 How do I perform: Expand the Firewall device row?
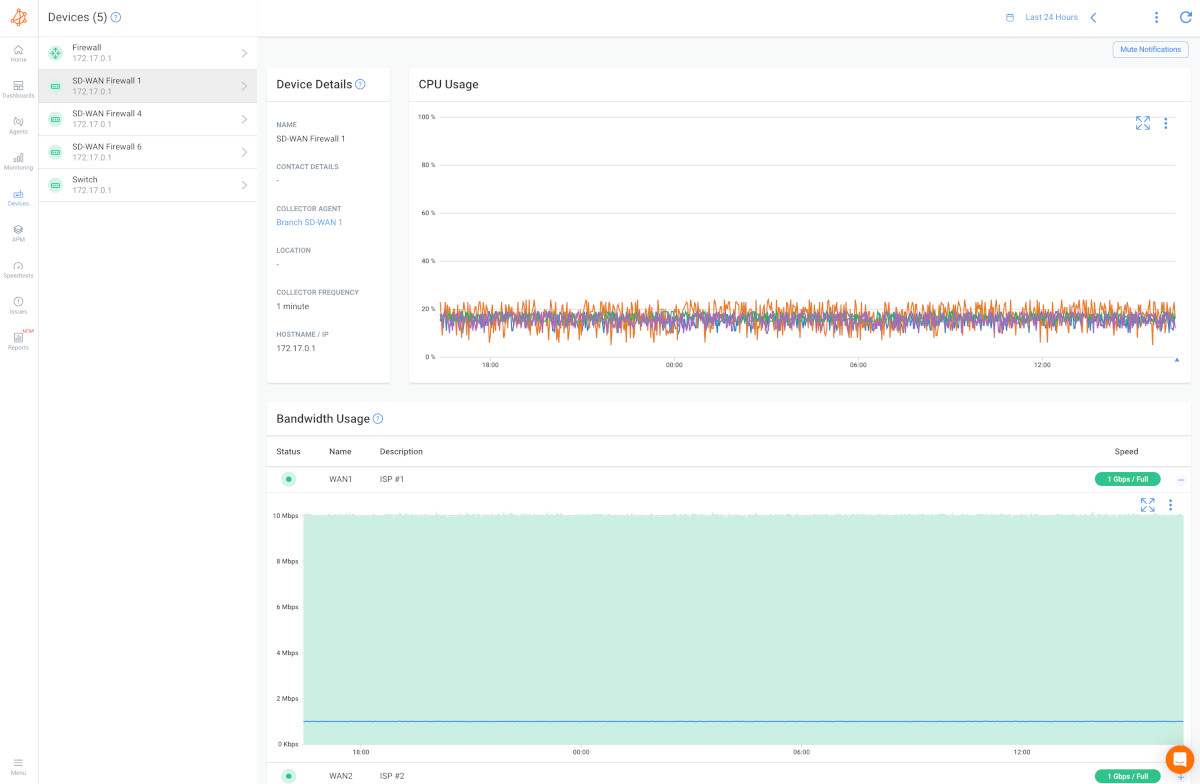(x=243, y=52)
